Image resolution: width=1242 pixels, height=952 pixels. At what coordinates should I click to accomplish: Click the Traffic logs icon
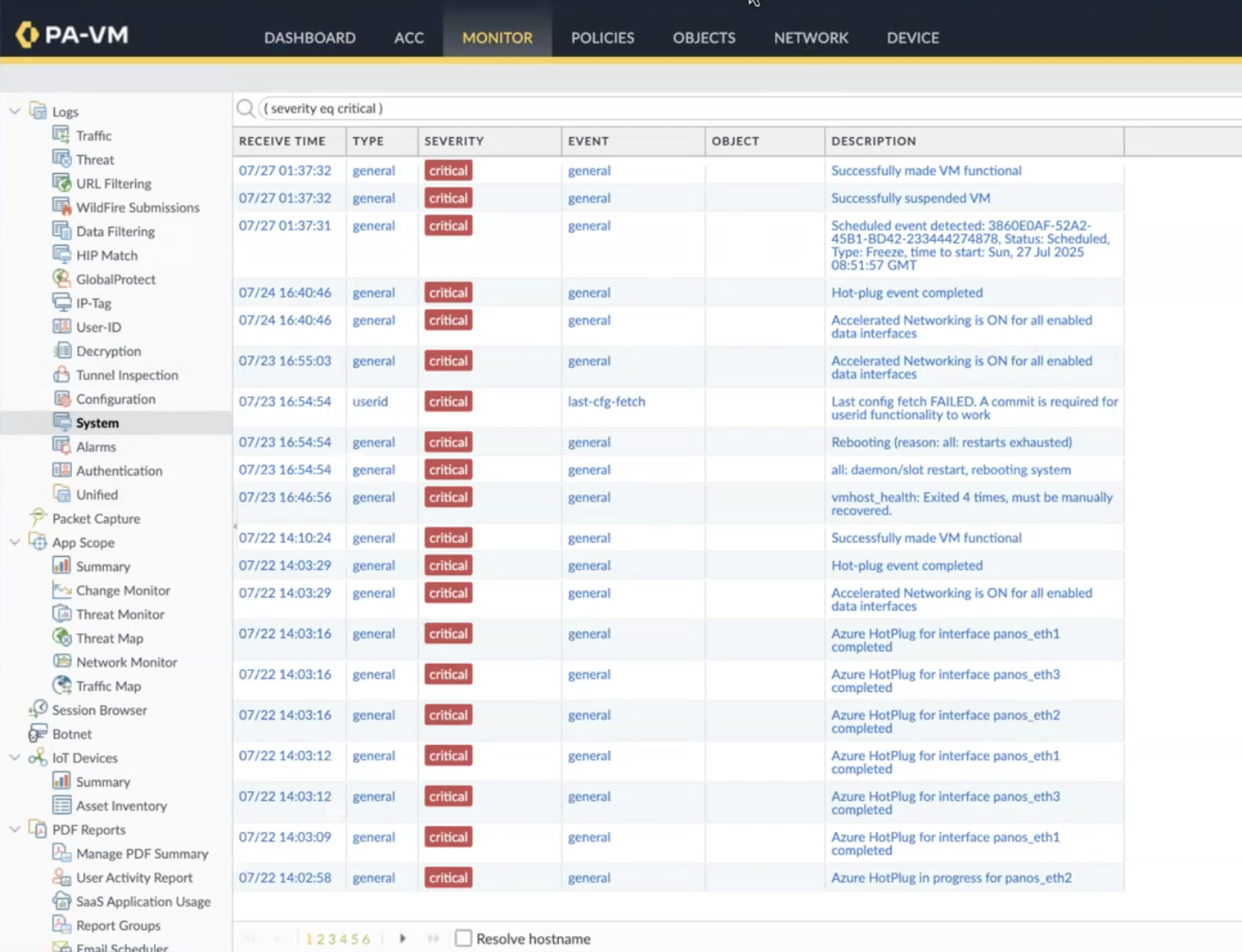tap(60, 135)
